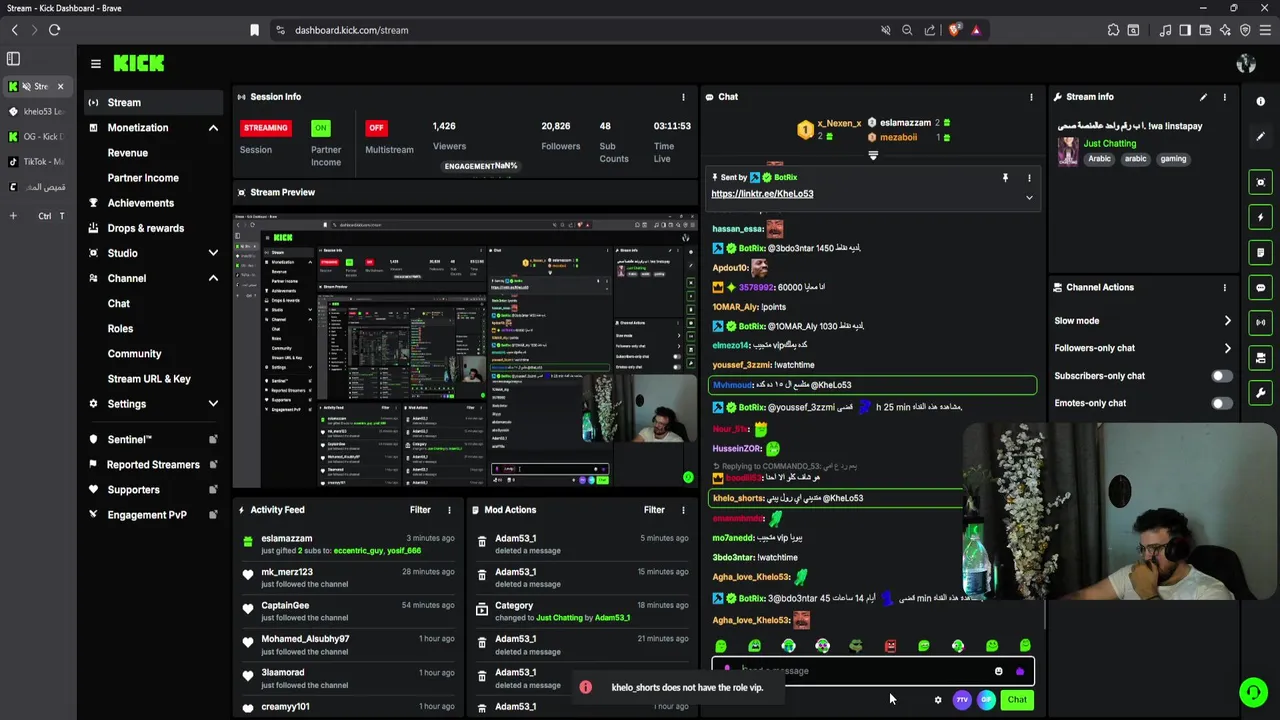This screenshot has width=1280, height=720.
Task: Open Partner Income page
Action: [143, 178]
